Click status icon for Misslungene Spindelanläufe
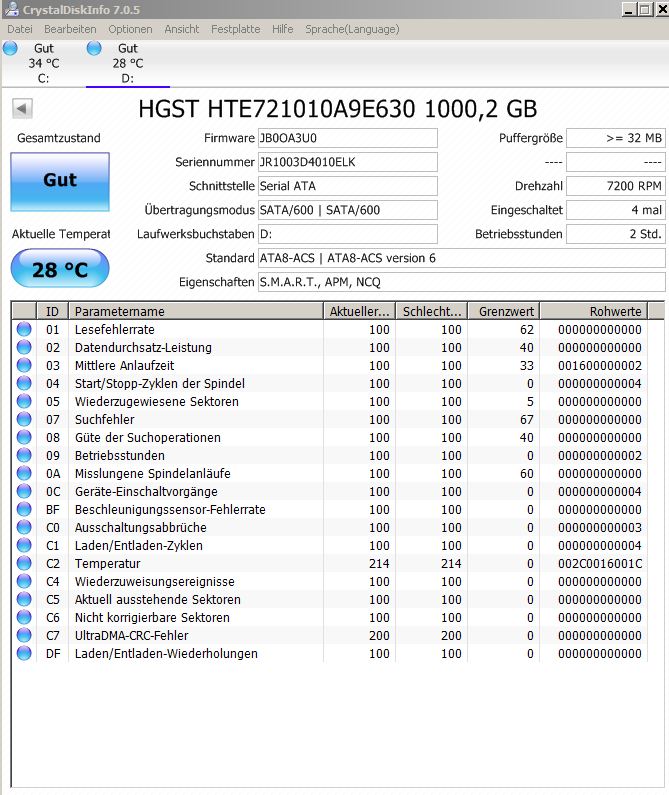This screenshot has width=669, height=795. coord(24,473)
